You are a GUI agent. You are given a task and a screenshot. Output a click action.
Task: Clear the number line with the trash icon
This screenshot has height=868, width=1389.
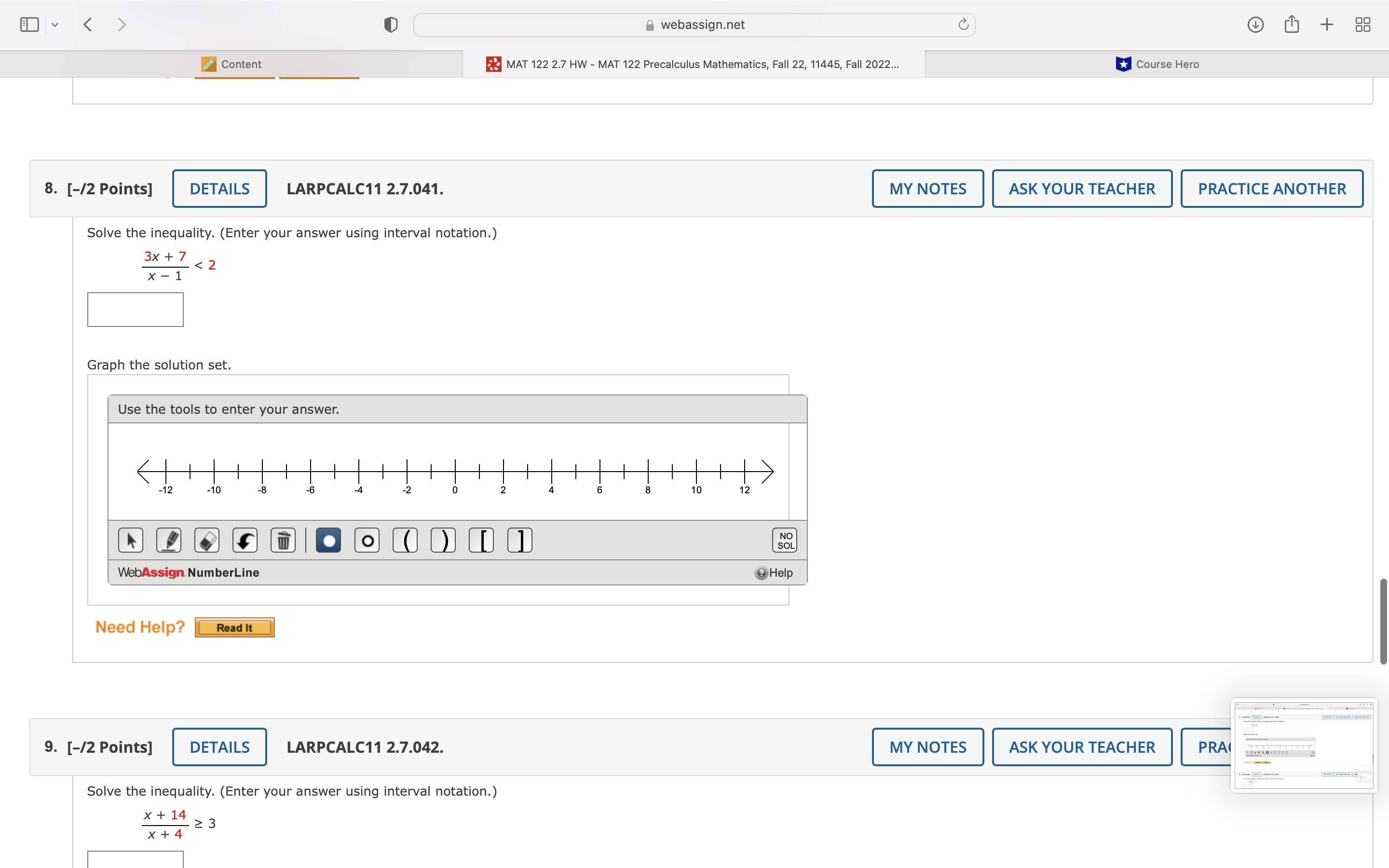coord(283,540)
